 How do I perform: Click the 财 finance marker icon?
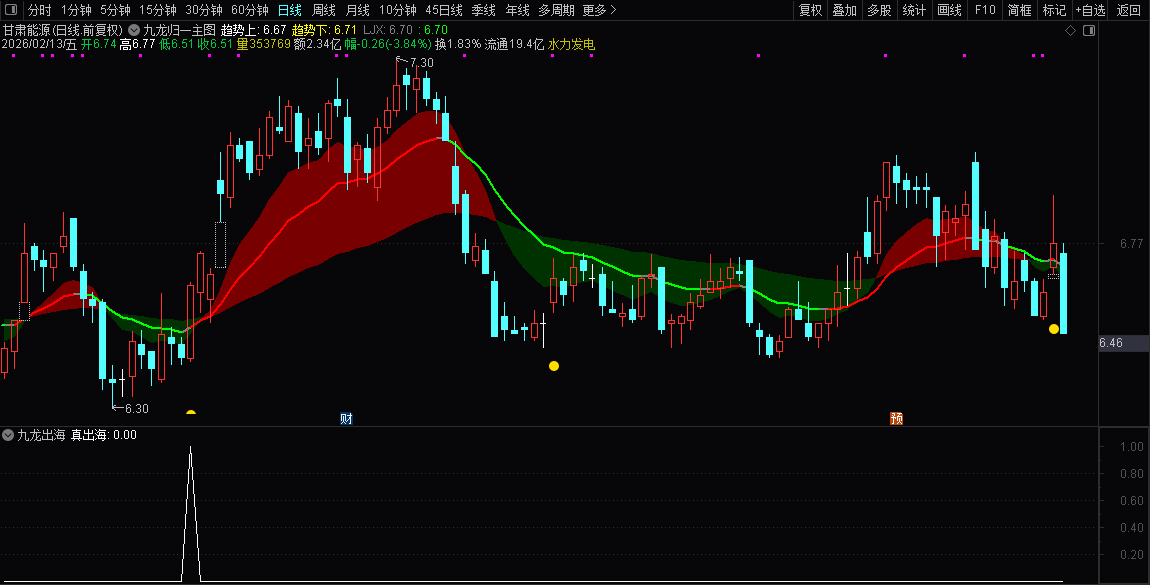click(x=346, y=419)
